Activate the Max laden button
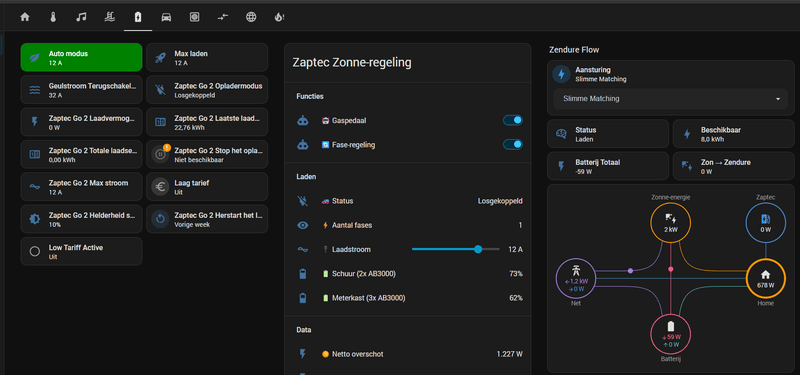This screenshot has width=800, height=375. tap(207, 57)
